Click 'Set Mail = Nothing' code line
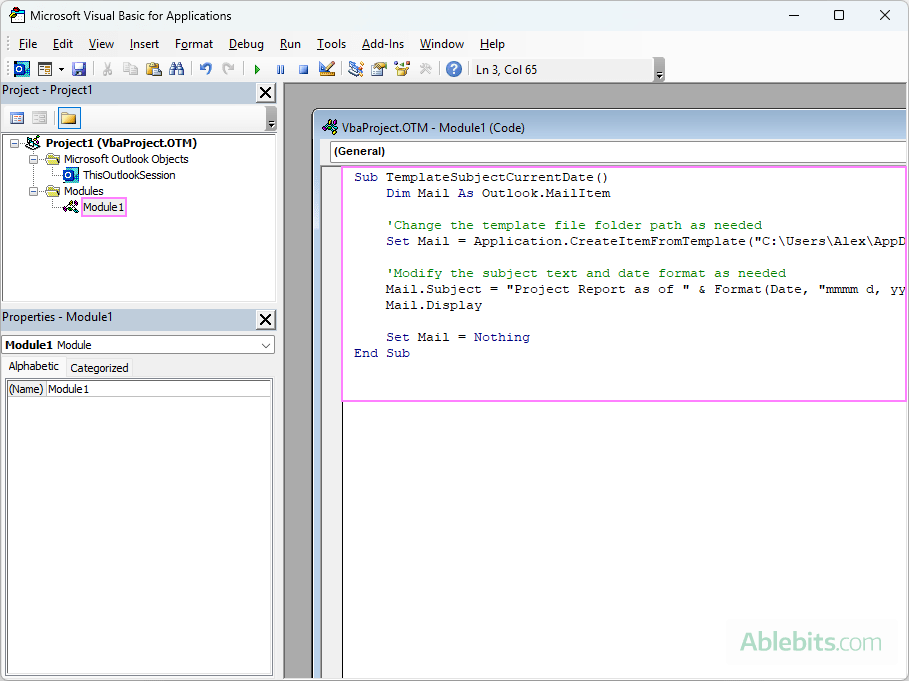This screenshot has height=681, width=909. [458, 337]
